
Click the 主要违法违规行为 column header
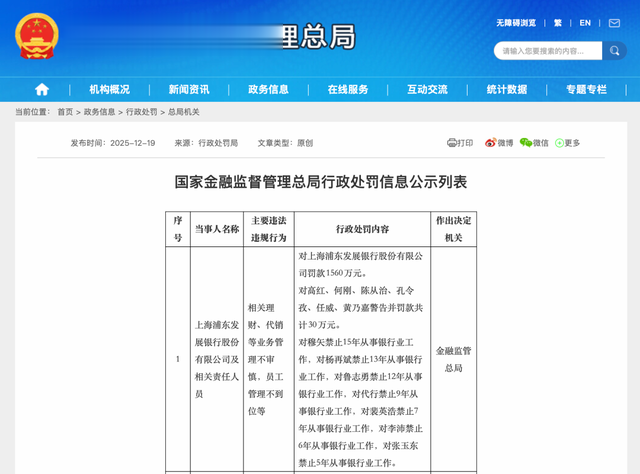click(269, 229)
